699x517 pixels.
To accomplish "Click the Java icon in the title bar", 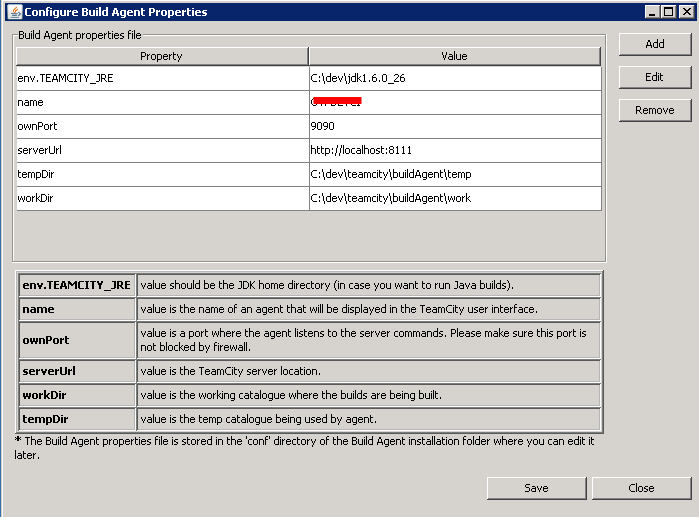I will [12, 12].
